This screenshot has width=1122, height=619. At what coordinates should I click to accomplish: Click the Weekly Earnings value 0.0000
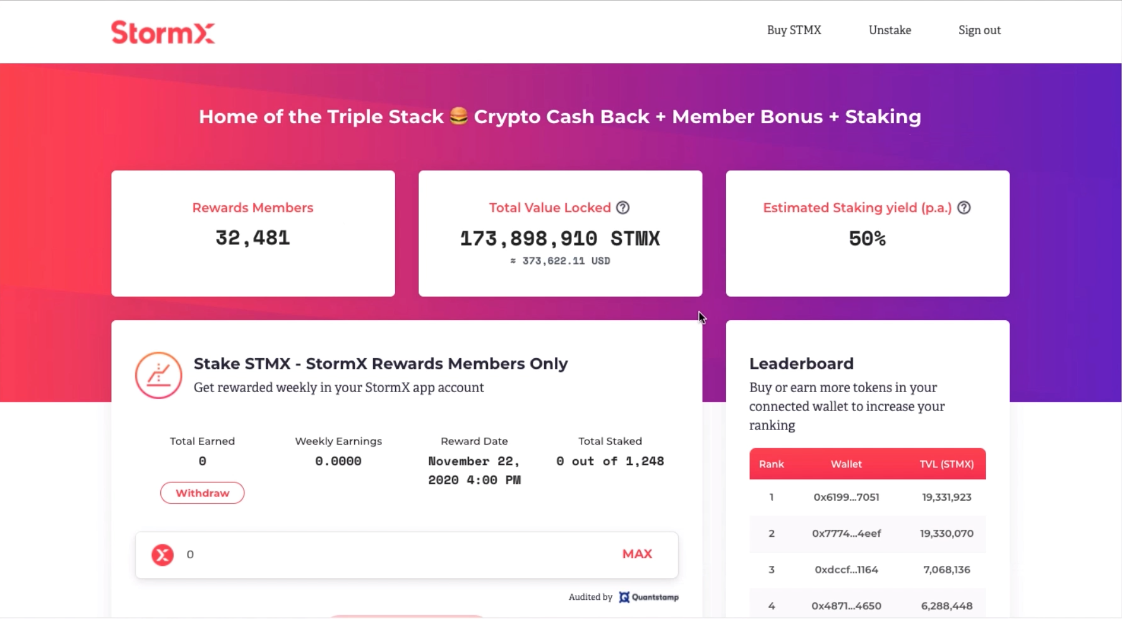[x=338, y=462]
